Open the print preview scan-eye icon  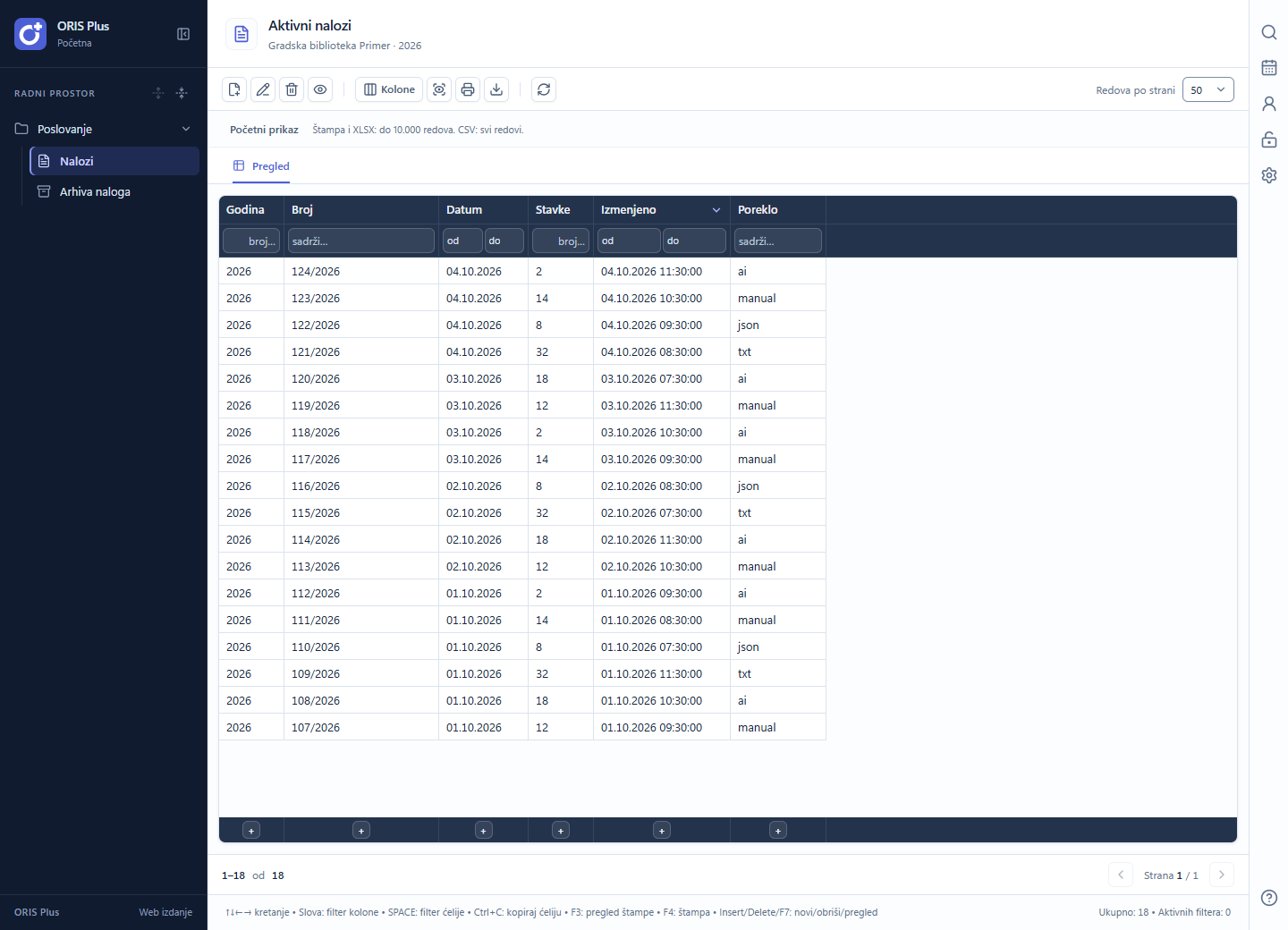(439, 89)
